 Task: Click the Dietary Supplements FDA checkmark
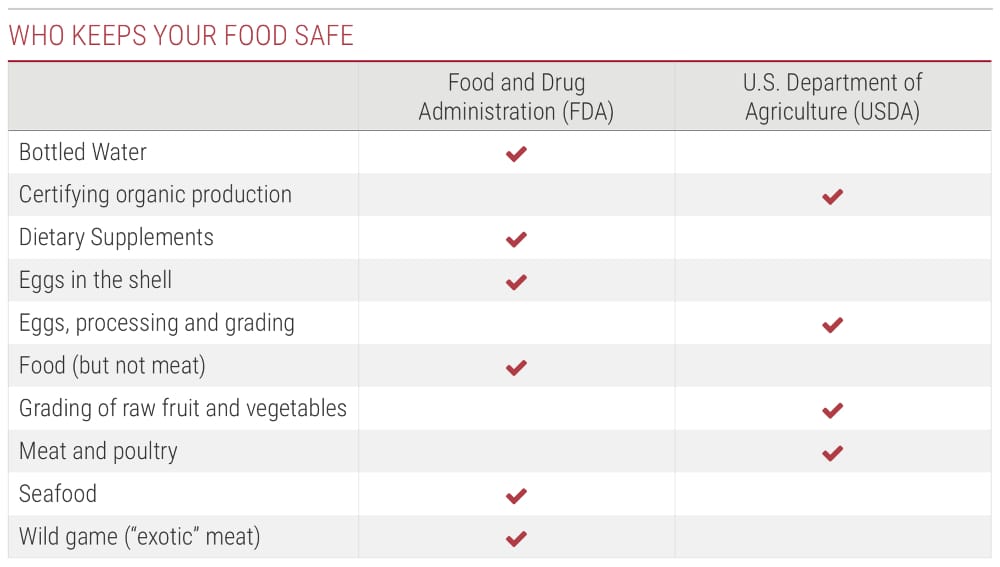coord(516,239)
